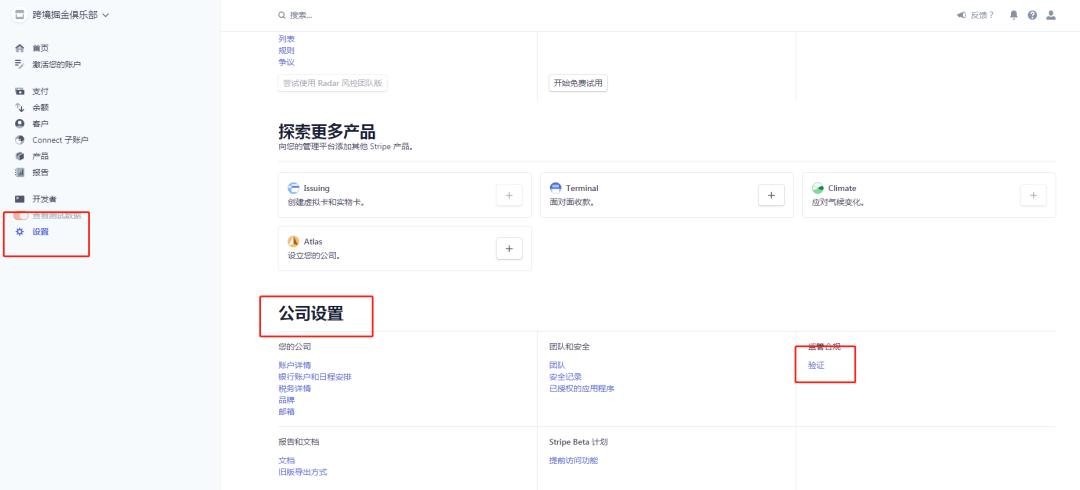
Task: Click the 尝试使用 Radar 风控团队版 button
Action: click(x=333, y=83)
